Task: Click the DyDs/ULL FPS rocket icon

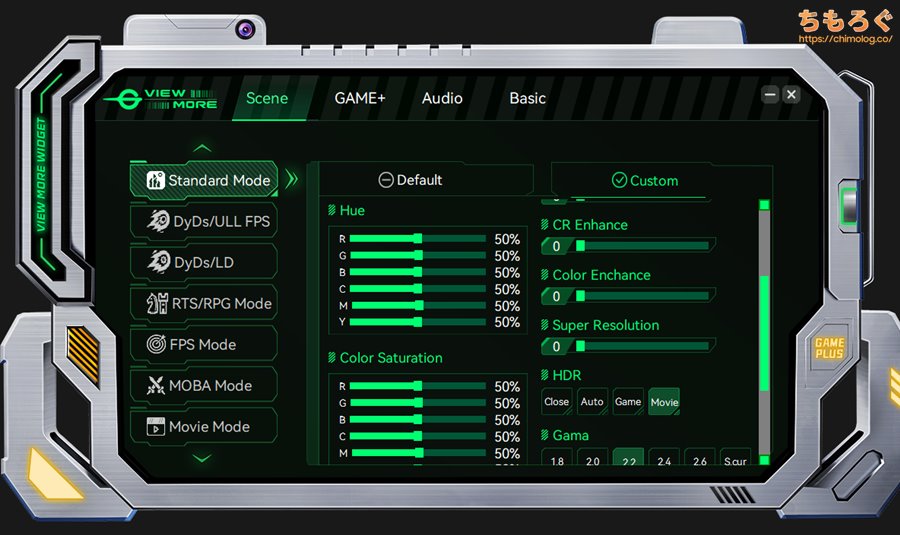Action: pos(157,221)
